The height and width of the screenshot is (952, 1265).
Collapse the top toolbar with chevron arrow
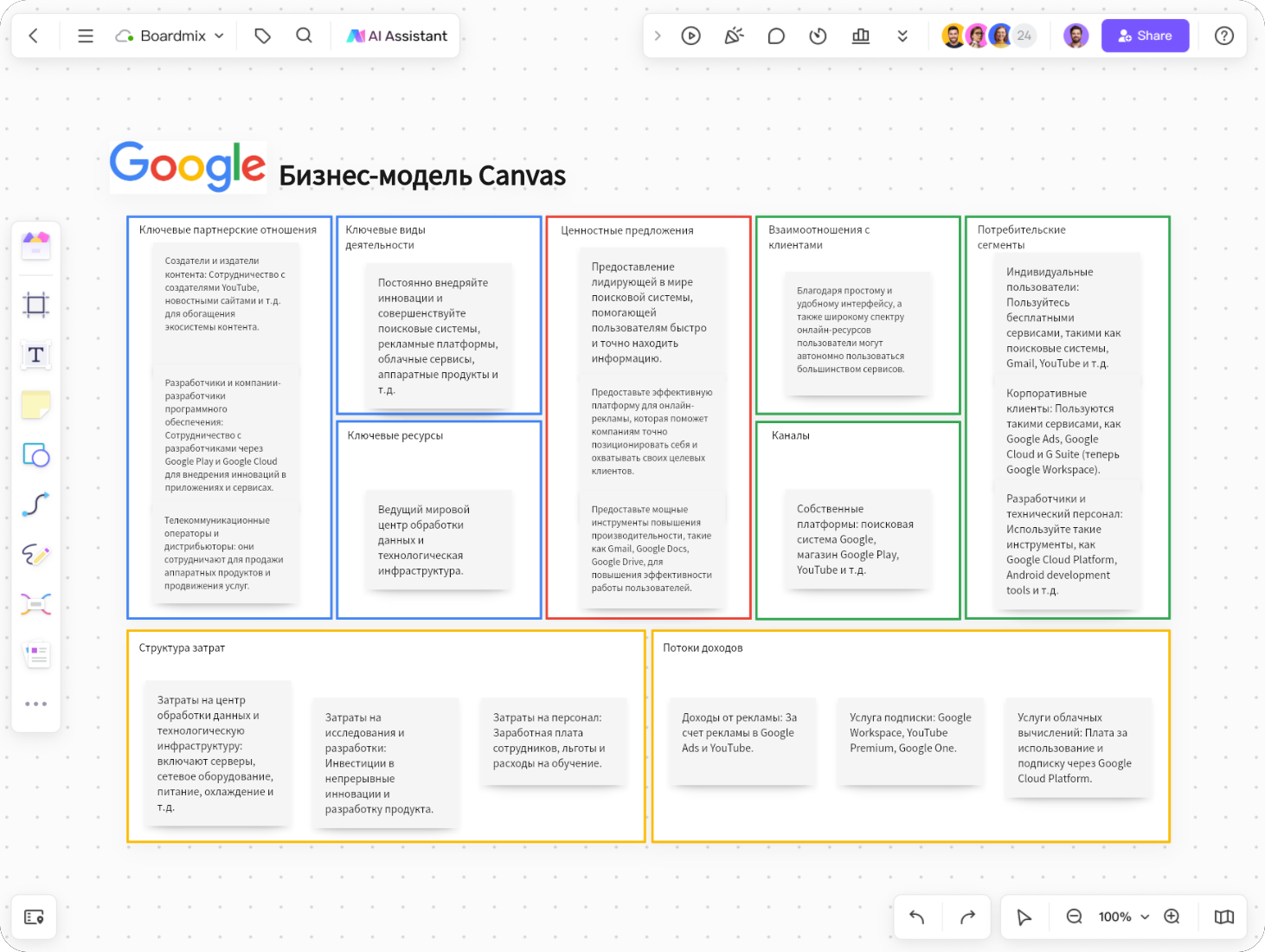coord(658,35)
